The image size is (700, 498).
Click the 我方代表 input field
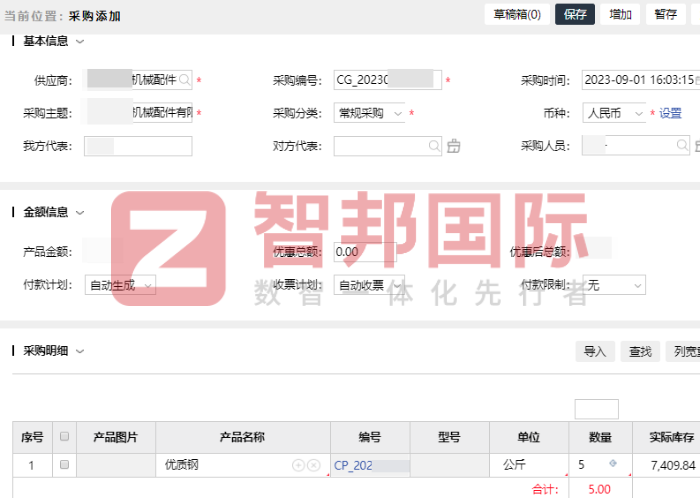(x=138, y=146)
